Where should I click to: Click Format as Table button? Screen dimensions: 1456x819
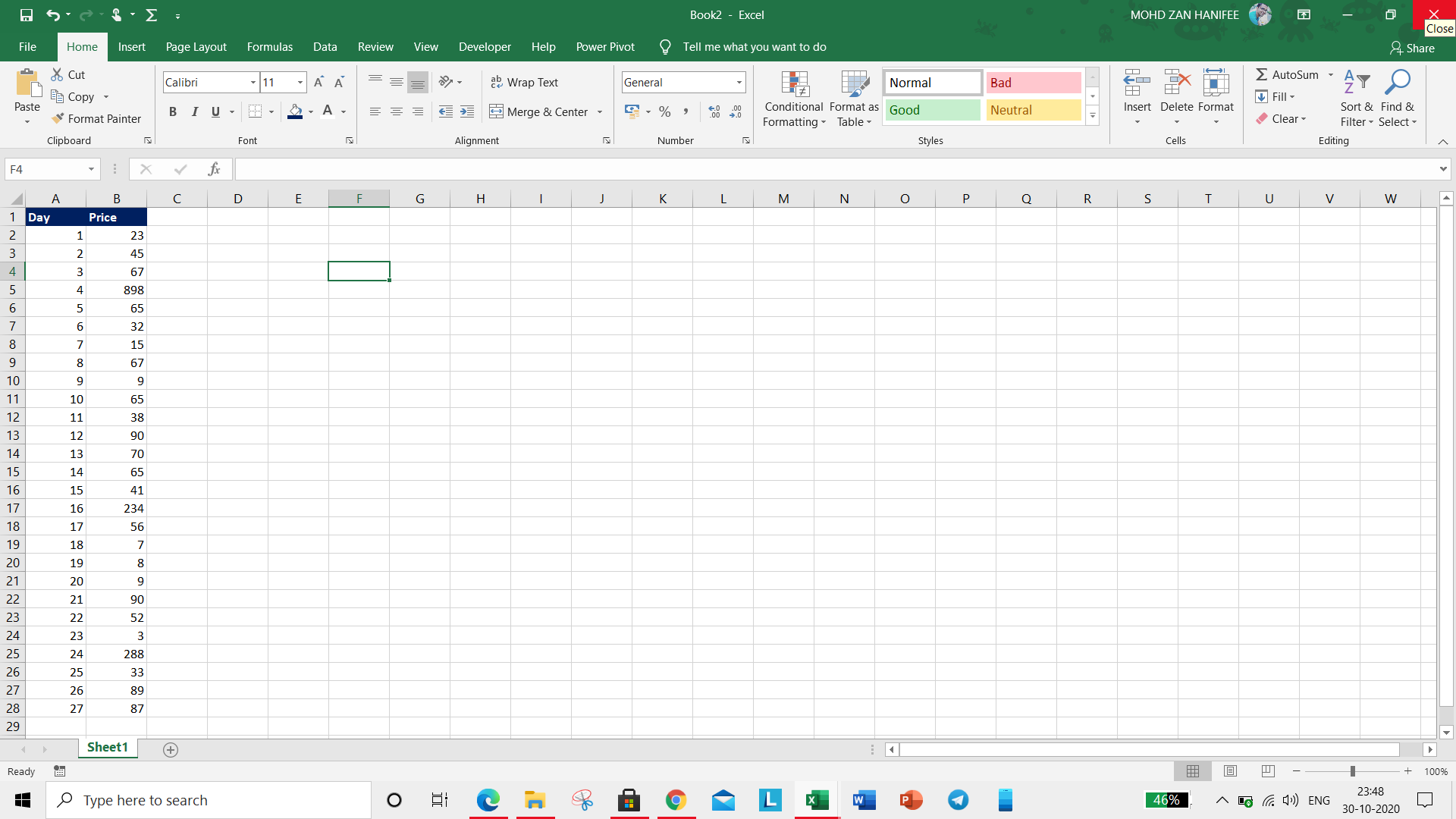click(x=854, y=99)
